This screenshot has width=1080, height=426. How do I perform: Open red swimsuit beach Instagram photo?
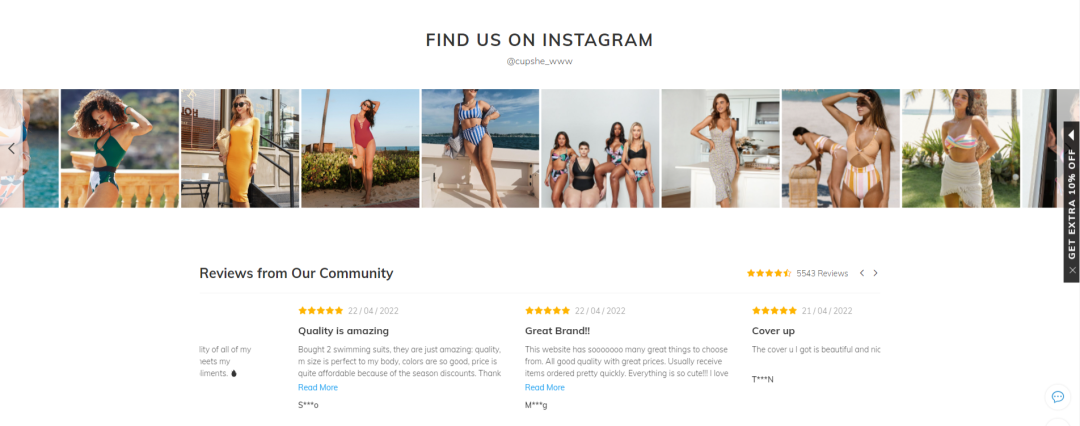click(x=360, y=148)
